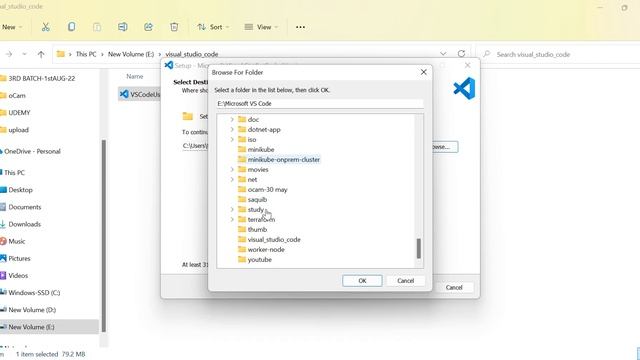Expand the doc folder node
This screenshot has width=640, height=360.
coord(232,120)
